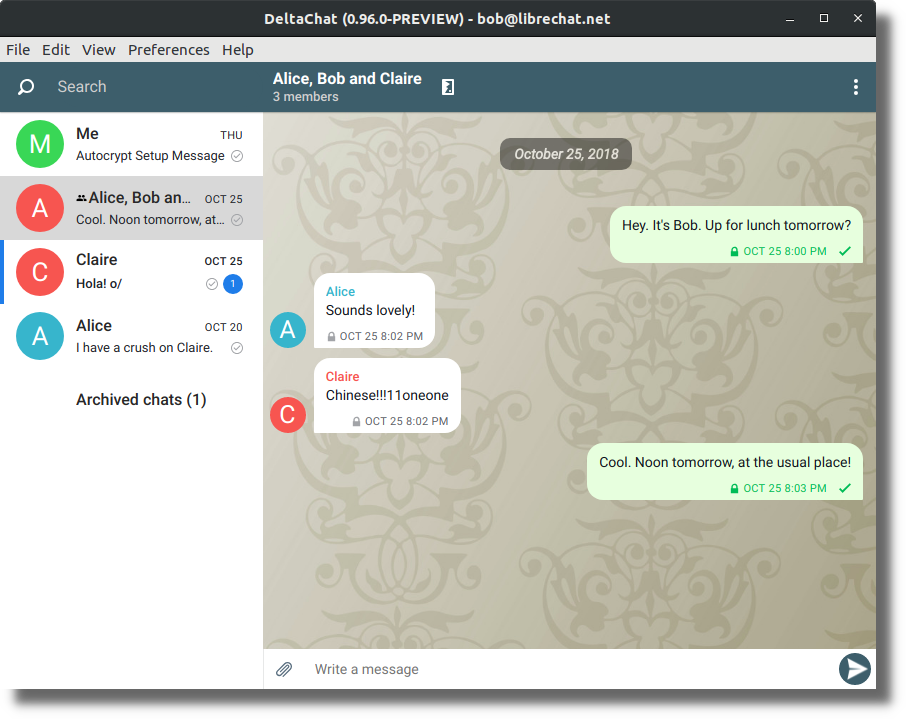Click Claire's red avatar beside her message
The width and height of the screenshot is (906, 719).
(288, 414)
